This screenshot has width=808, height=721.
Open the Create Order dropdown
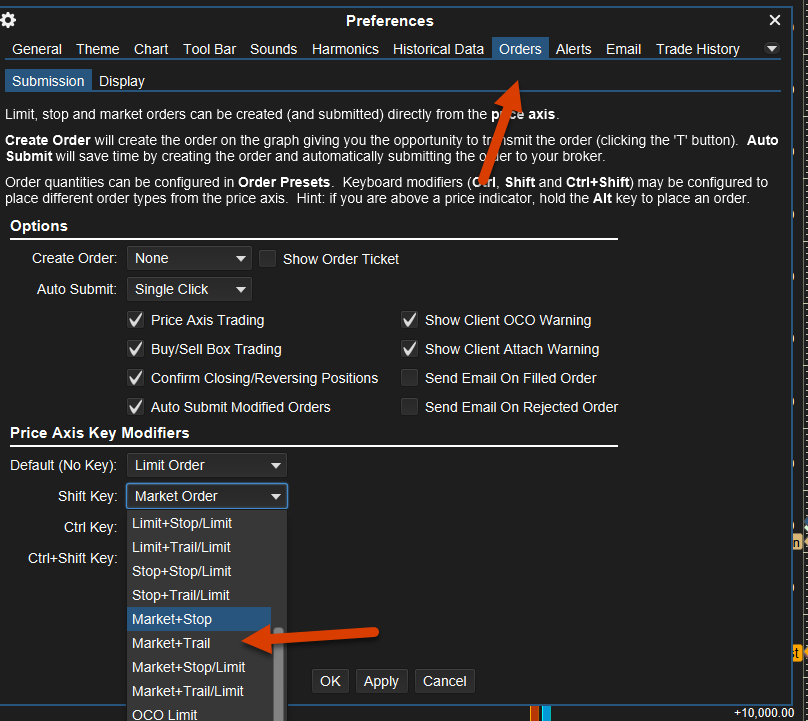pos(189,259)
